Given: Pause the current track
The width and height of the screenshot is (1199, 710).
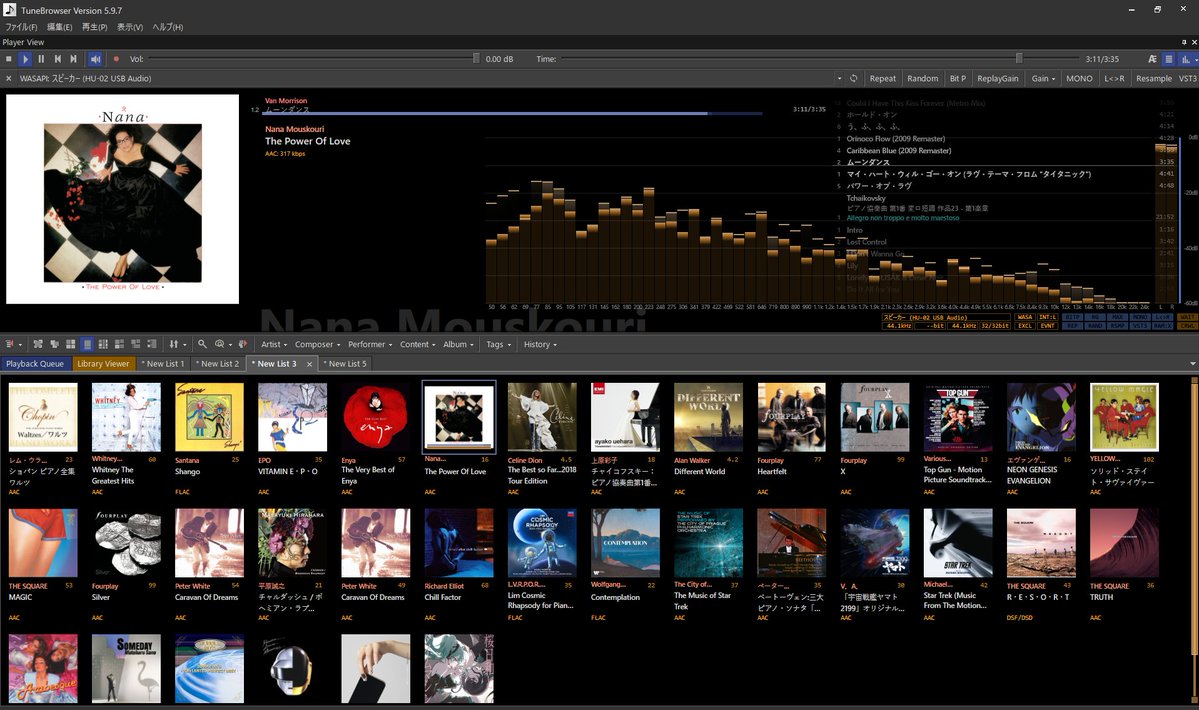Looking at the screenshot, I should [x=41, y=59].
